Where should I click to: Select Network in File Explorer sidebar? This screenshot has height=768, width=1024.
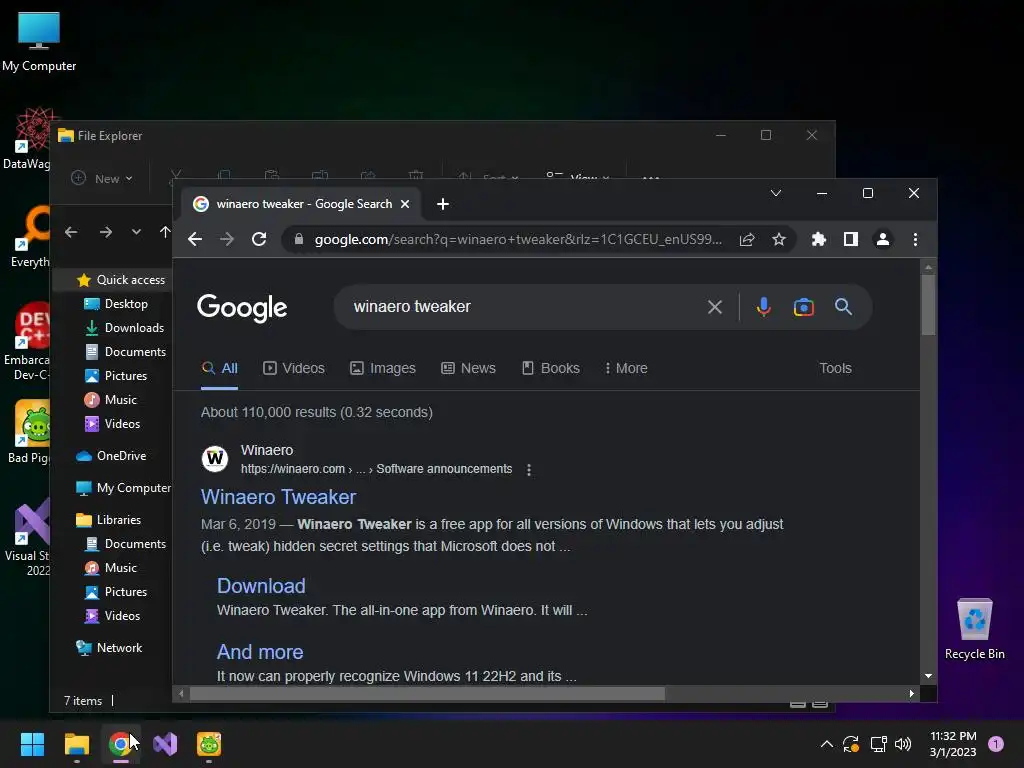[x=108, y=648]
